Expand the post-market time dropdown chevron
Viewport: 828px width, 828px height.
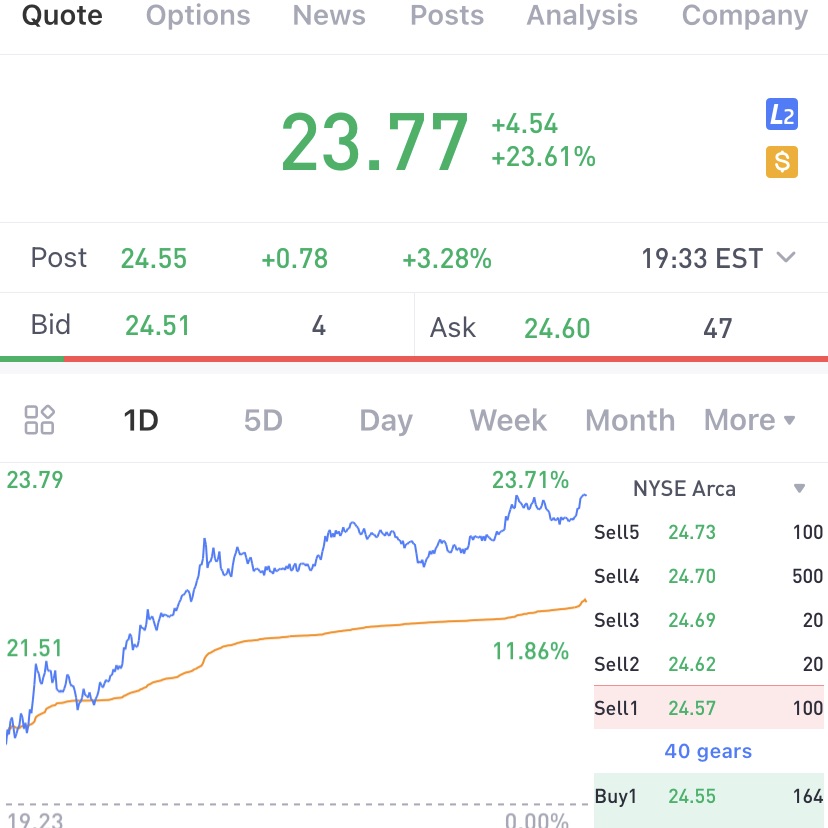[786, 258]
